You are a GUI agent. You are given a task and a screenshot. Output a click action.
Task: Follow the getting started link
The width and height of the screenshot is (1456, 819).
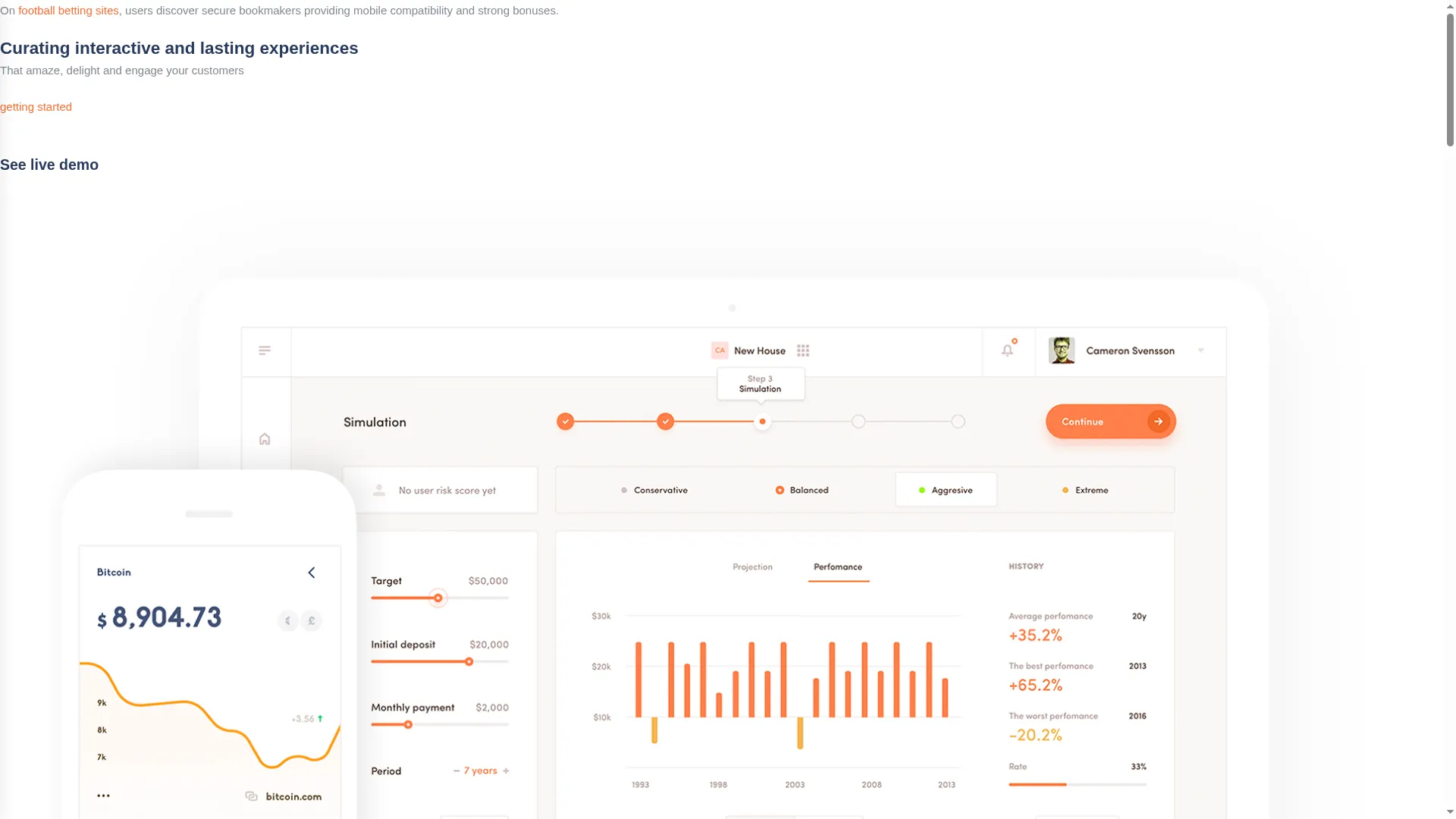tap(36, 107)
